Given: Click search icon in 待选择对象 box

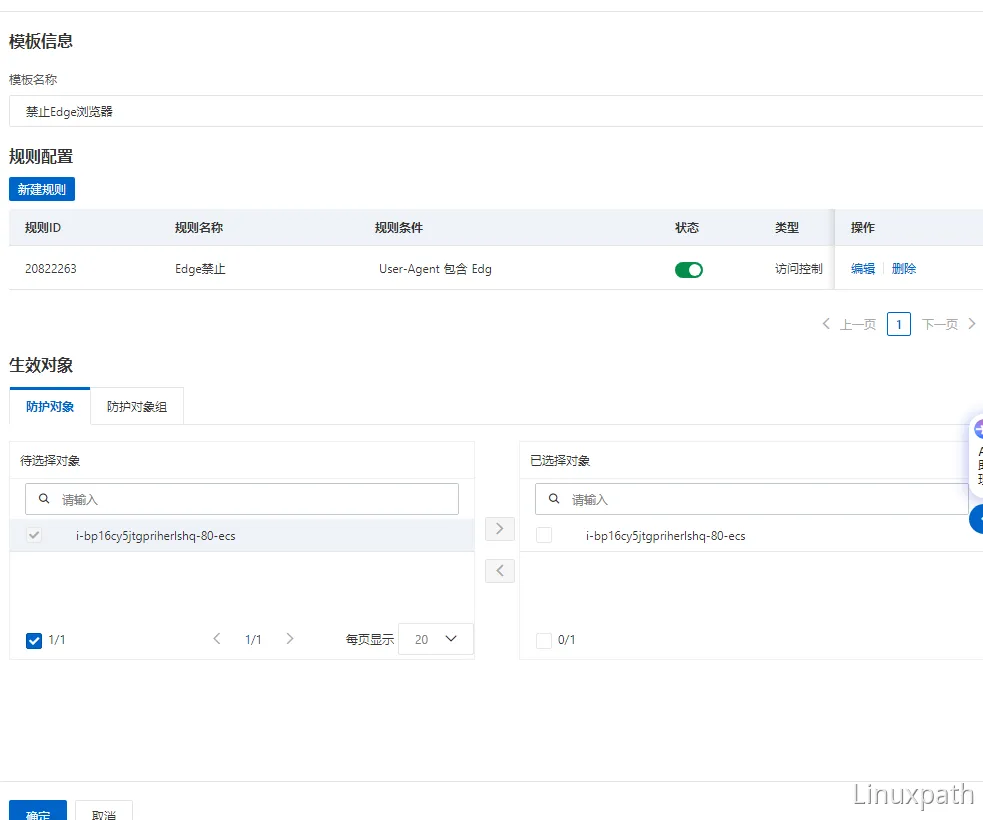Looking at the screenshot, I should point(44,499).
